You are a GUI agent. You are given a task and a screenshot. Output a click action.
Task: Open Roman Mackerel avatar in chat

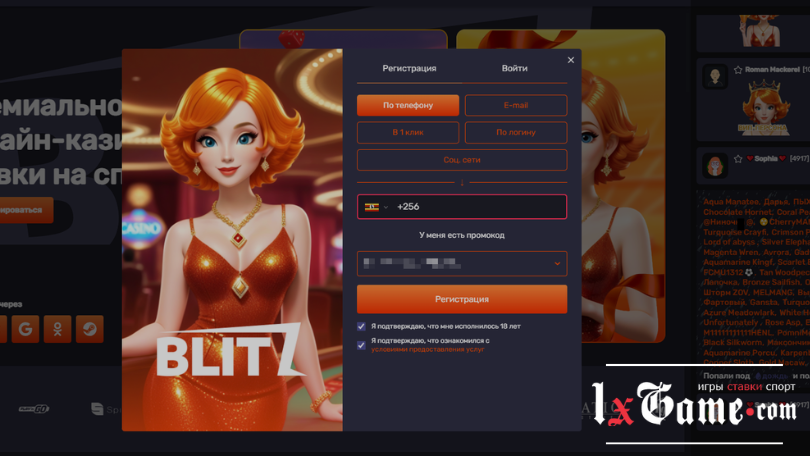(715, 77)
